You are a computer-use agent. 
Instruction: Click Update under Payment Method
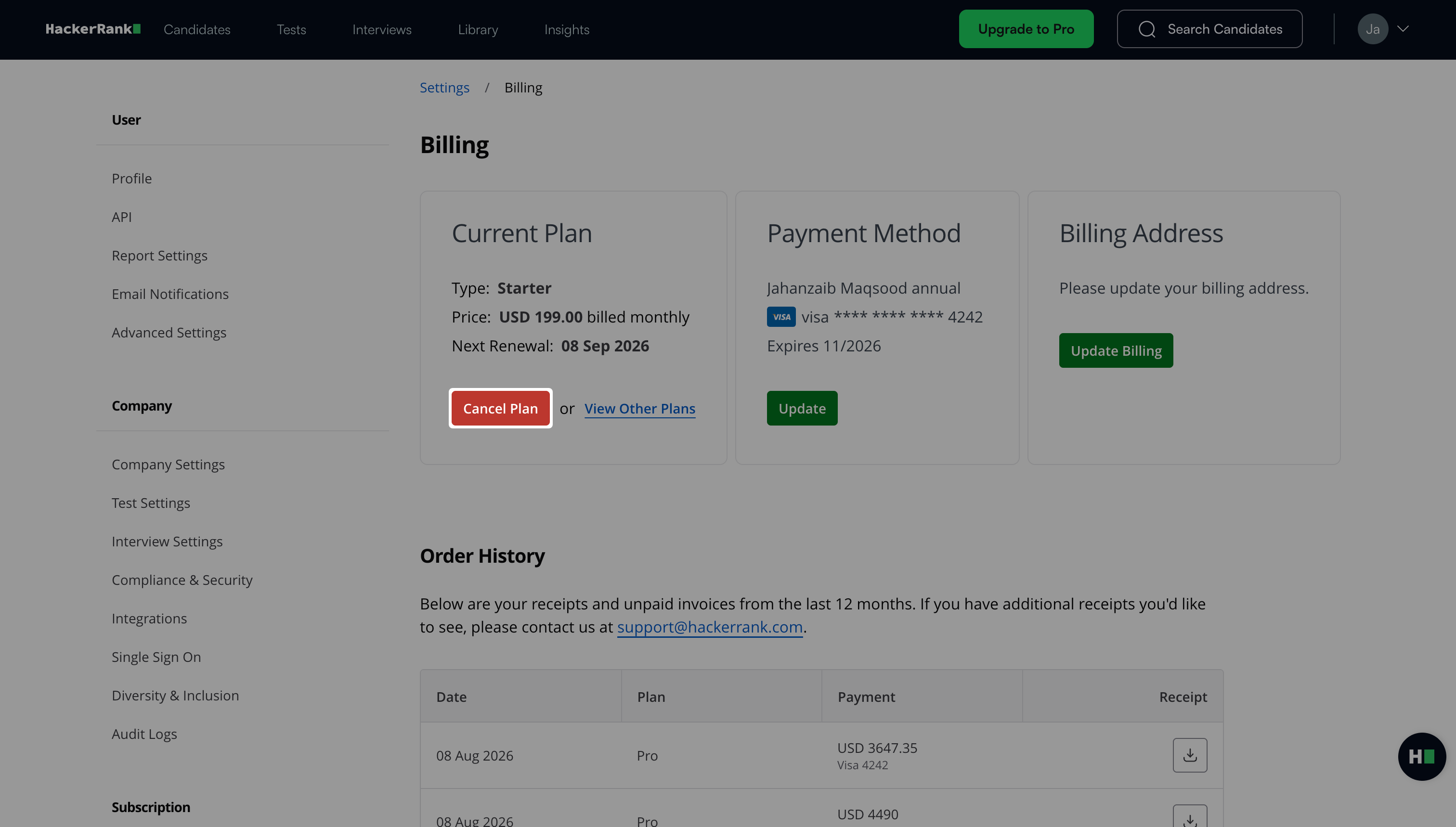pyautogui.click(x=802, y=408)
